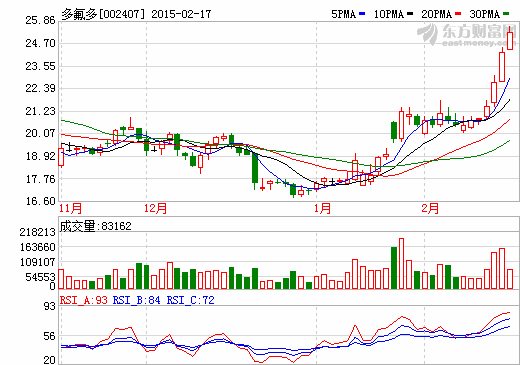
Task: Select the 2月 time axis marker
Action: coord(430,208)
